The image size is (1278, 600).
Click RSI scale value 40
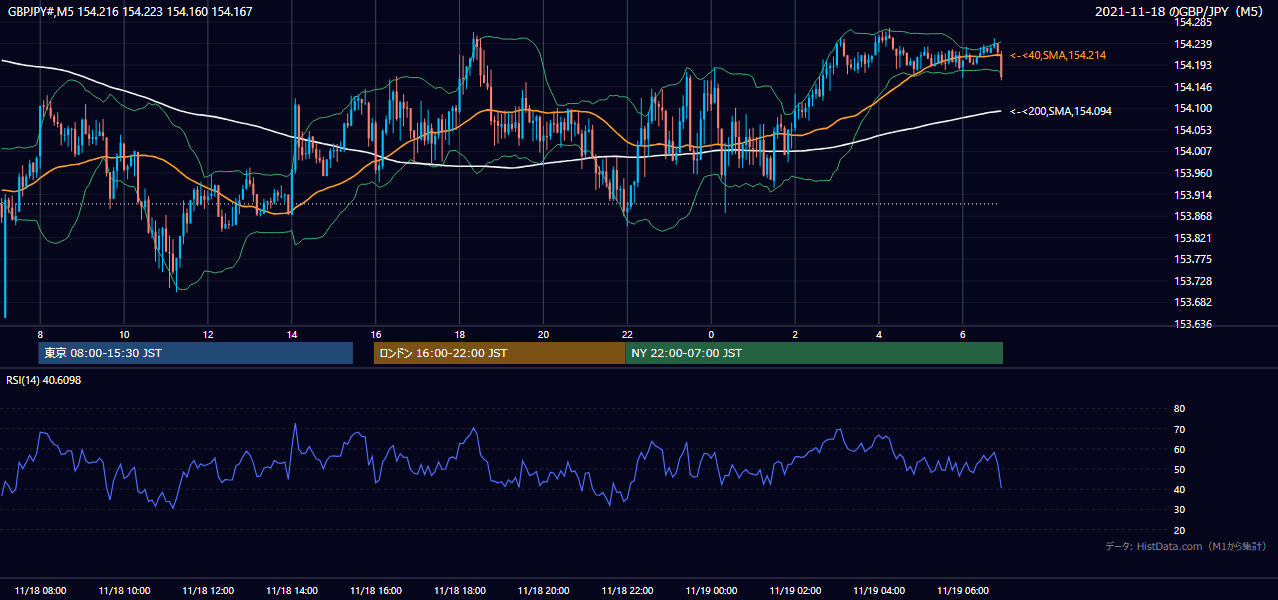pos(1179,489)
